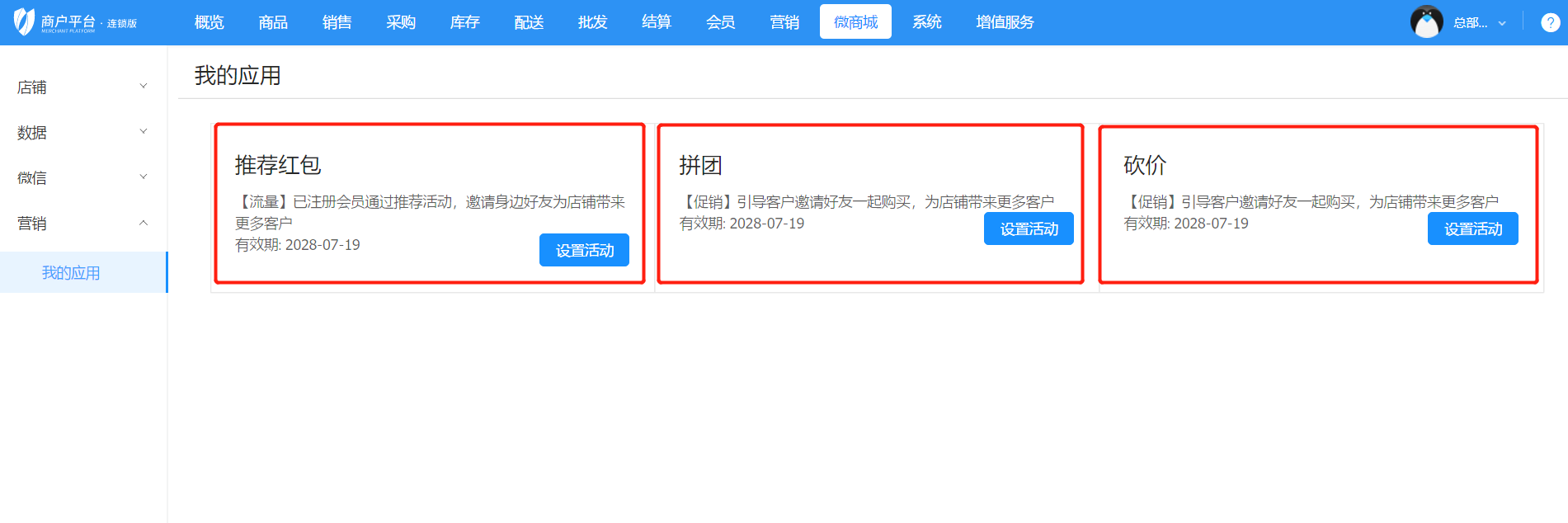The height and width of the screenshot is (523, 1568).
Task: Open the 系统 menu
Action: [x=926, y=22]
